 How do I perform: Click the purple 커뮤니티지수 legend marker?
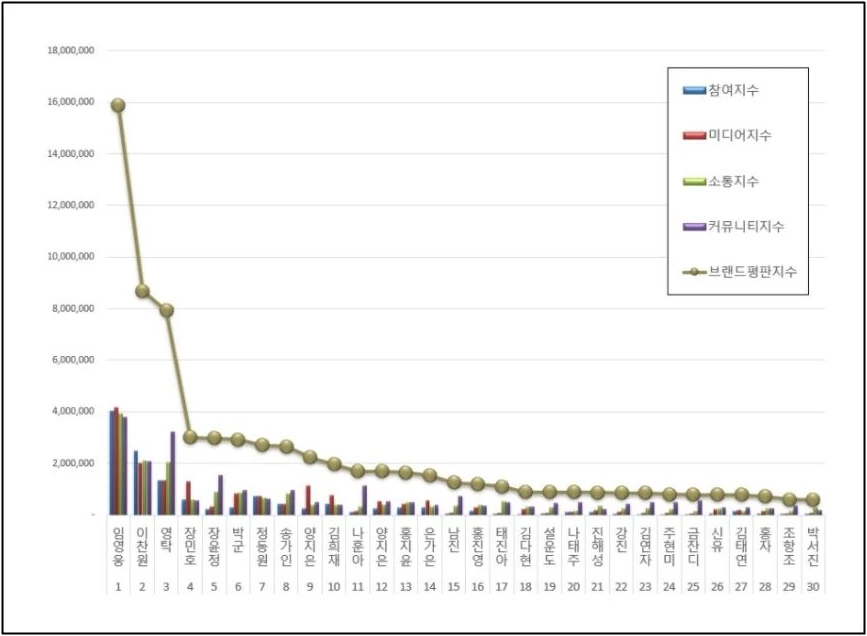(x=694, y=227)
